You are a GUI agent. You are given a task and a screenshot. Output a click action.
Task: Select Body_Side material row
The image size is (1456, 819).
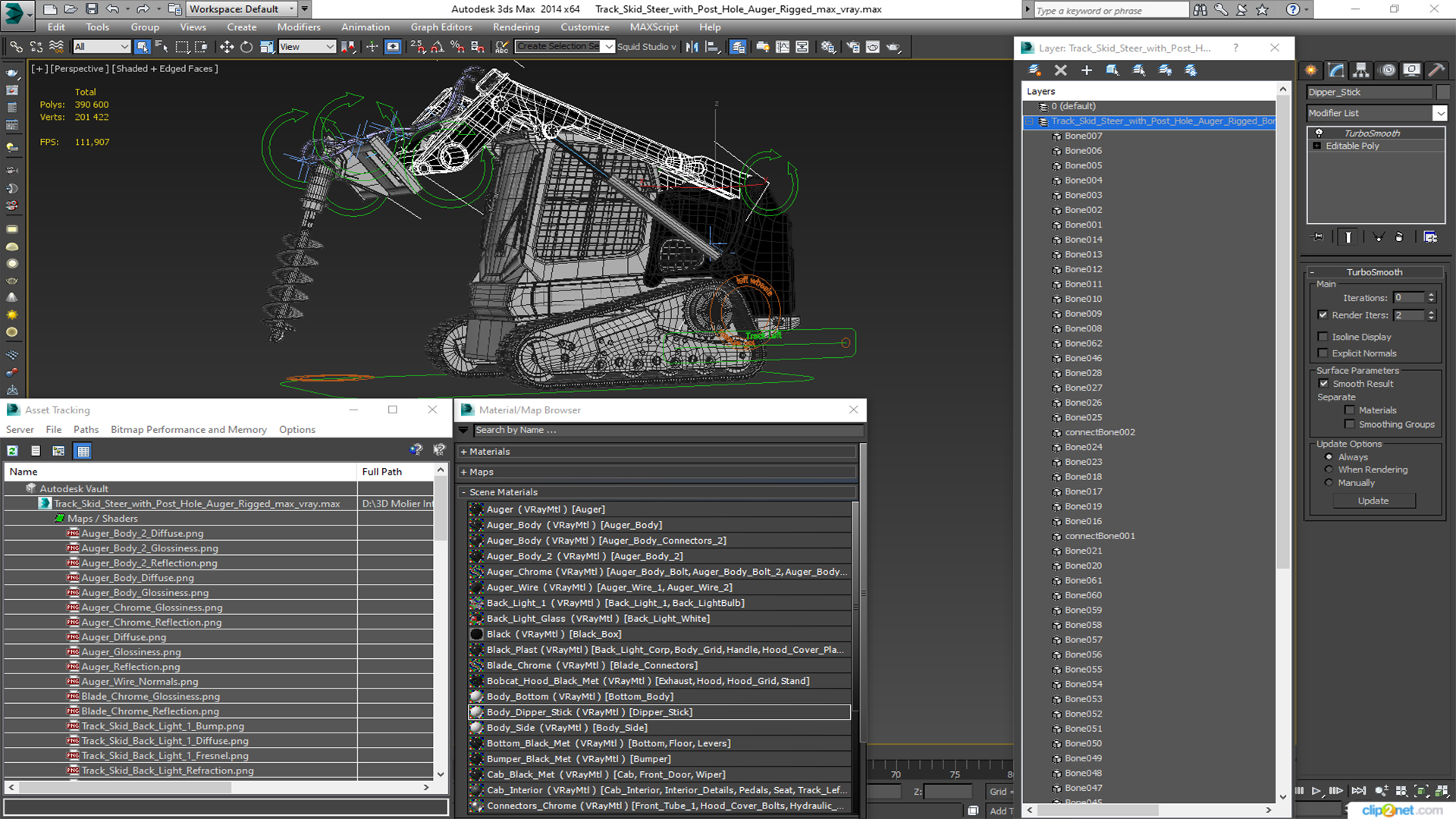pyautogui.click(x=659, y=728)
